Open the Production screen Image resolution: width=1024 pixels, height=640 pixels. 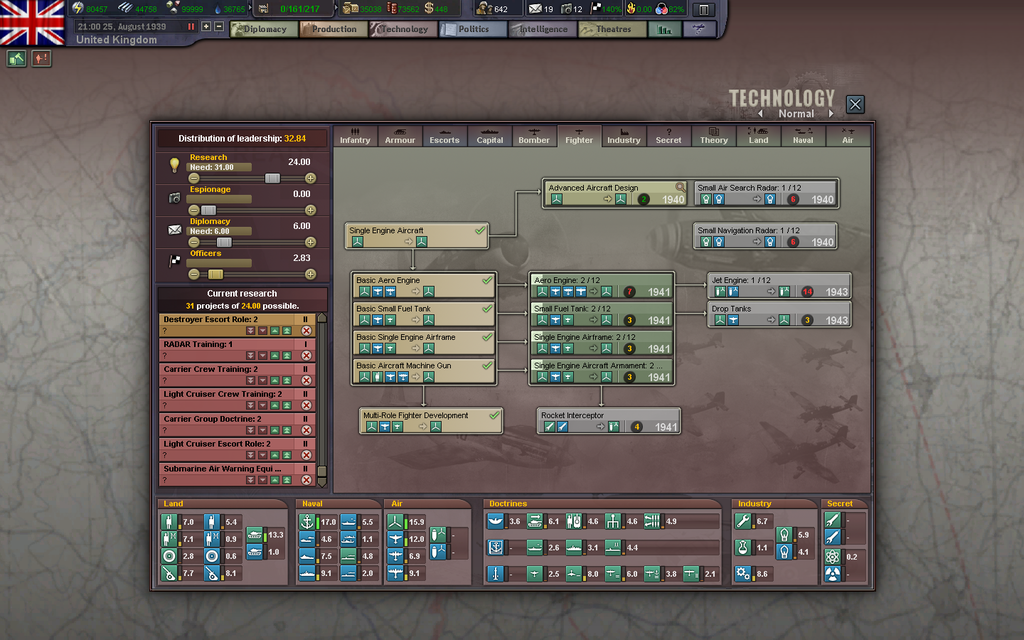point(334,29)
